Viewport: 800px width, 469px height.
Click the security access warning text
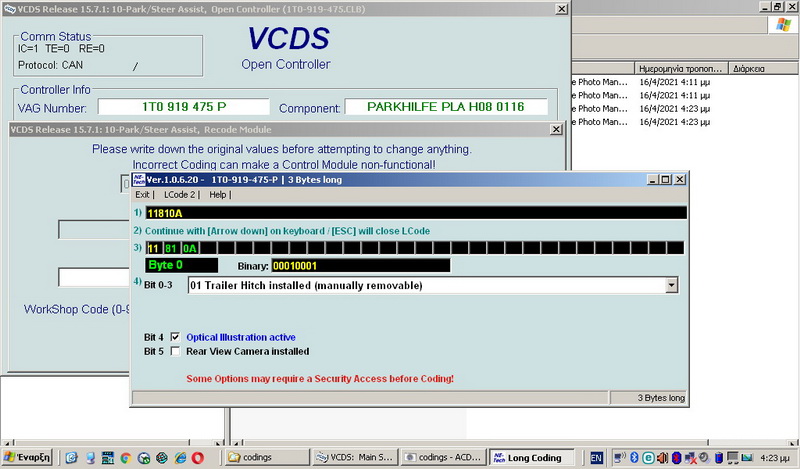pos(320,379)
